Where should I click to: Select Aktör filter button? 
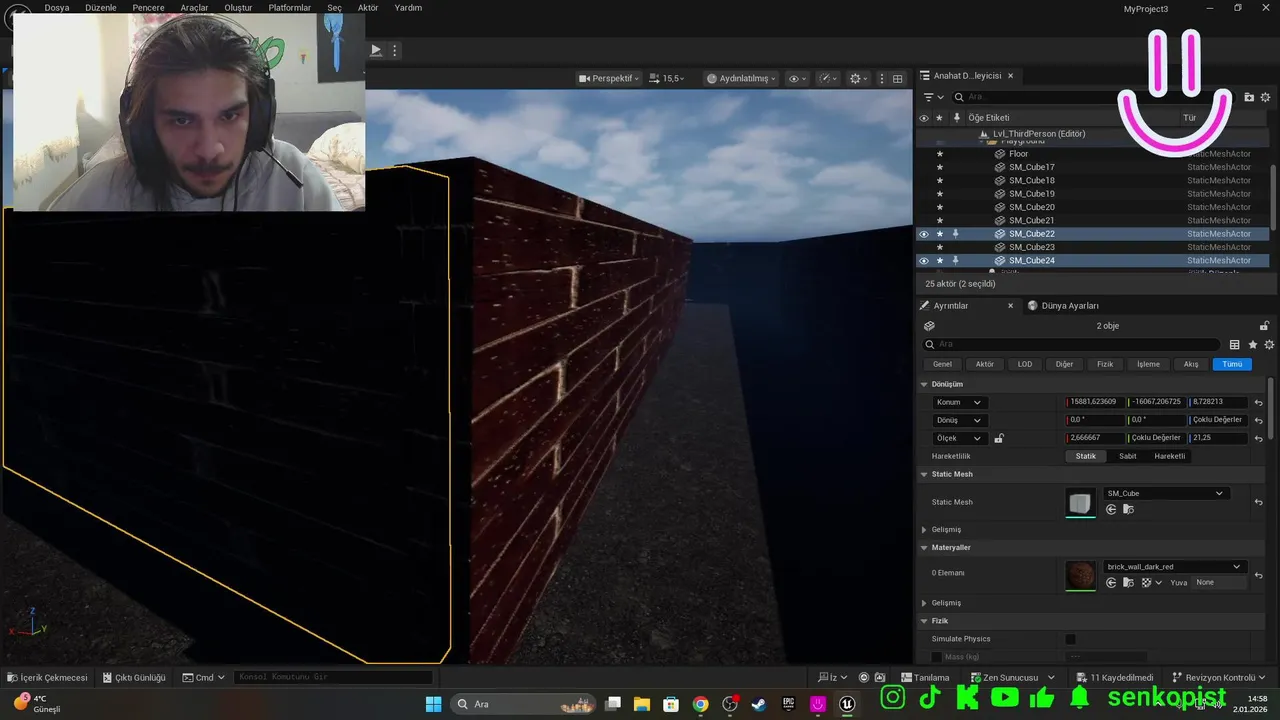point(985,364)
